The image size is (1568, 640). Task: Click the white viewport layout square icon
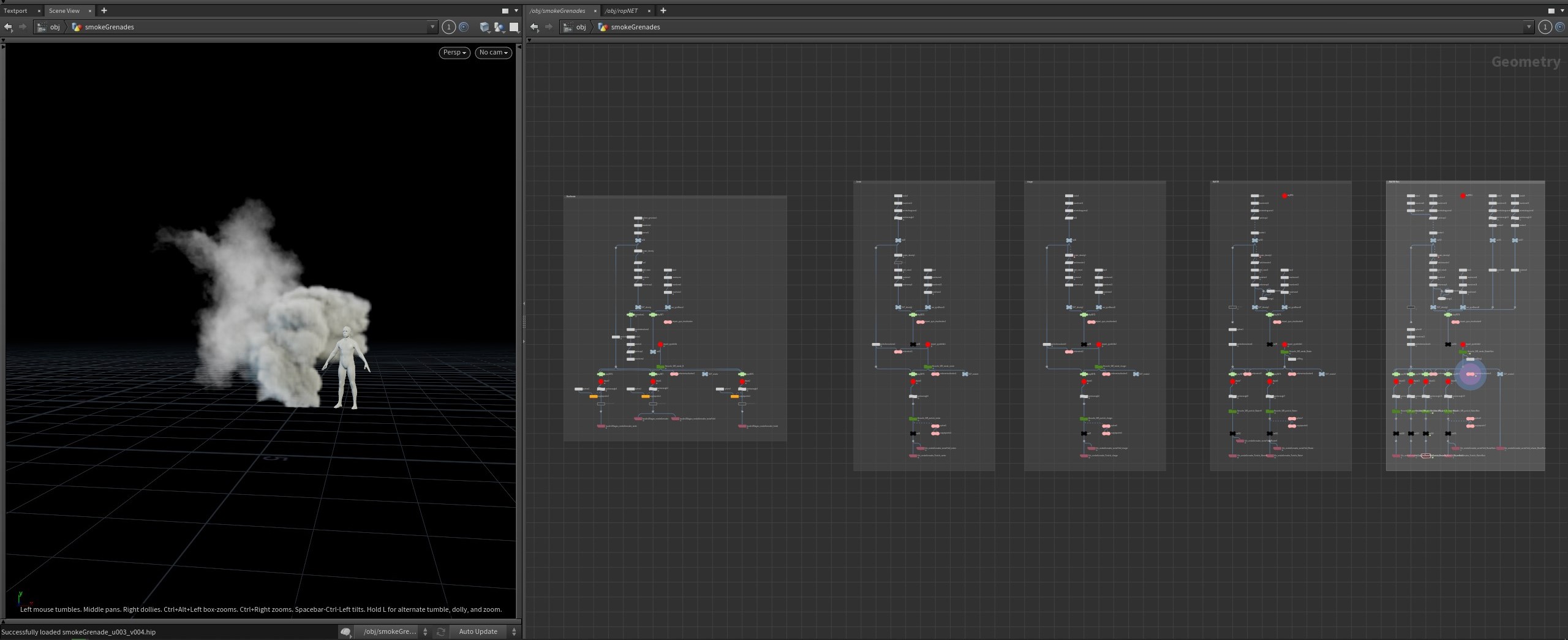tap(514, 27)
